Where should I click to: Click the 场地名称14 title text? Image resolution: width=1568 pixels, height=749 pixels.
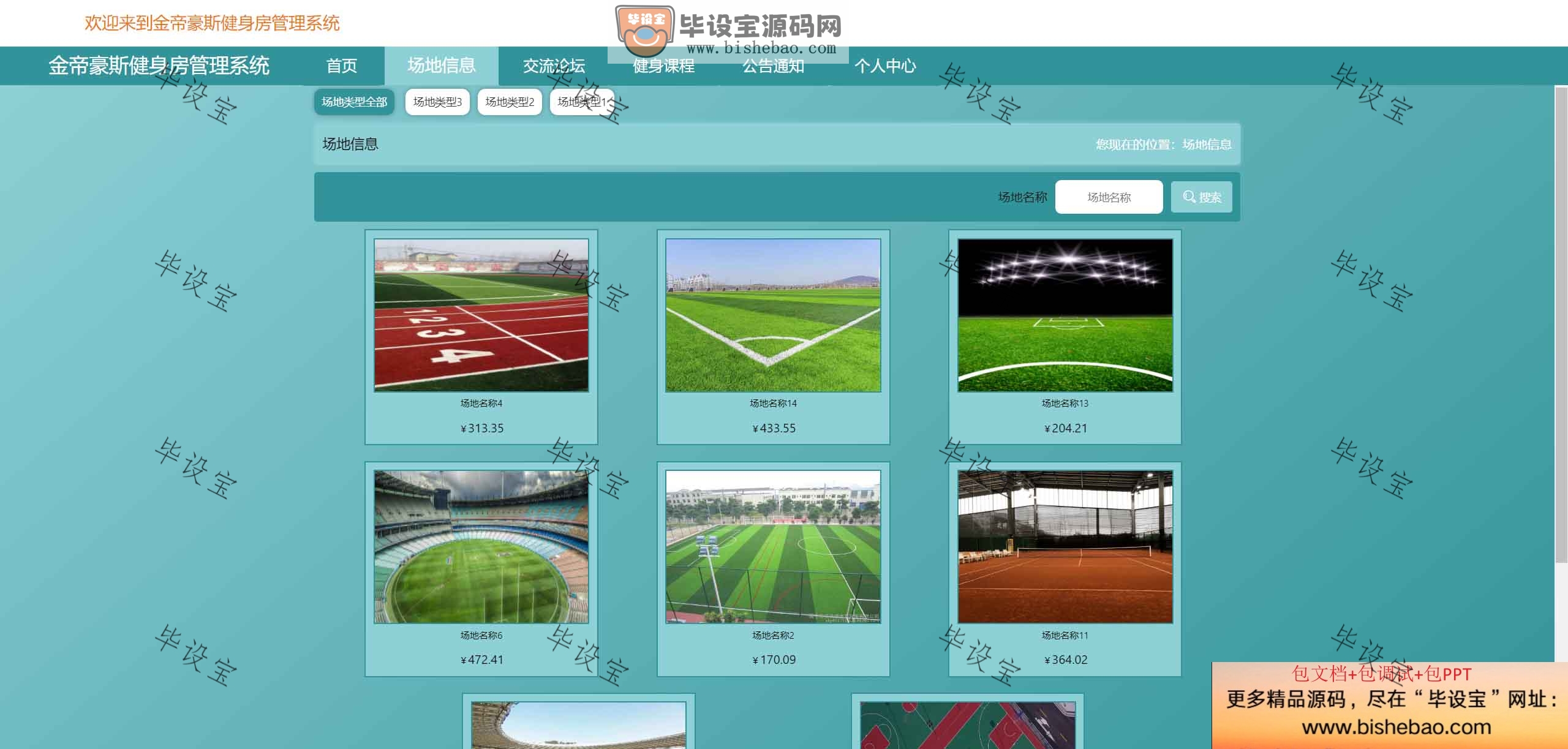click(773, 403)
